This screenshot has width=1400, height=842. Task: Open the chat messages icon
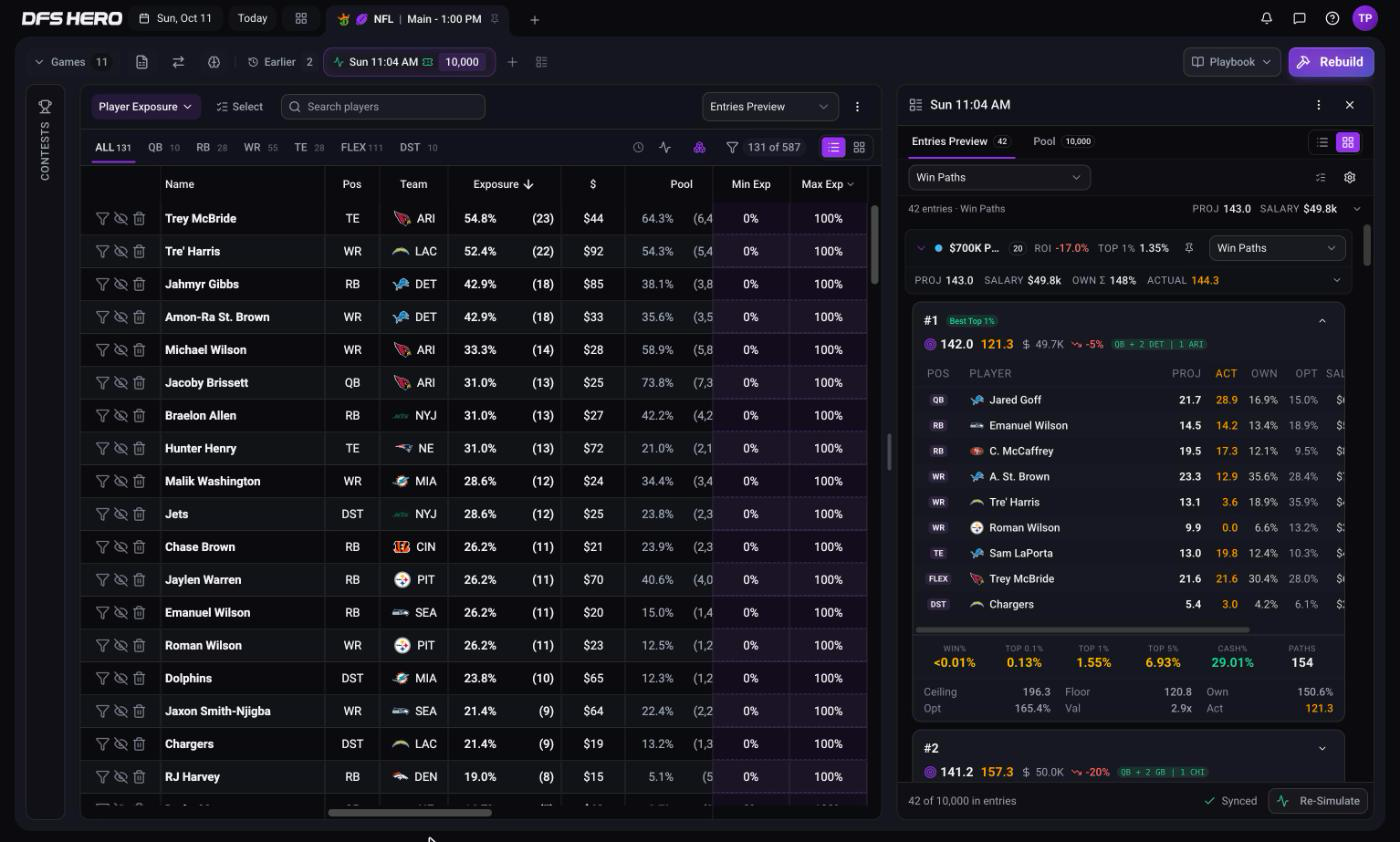pos(1299,18)
